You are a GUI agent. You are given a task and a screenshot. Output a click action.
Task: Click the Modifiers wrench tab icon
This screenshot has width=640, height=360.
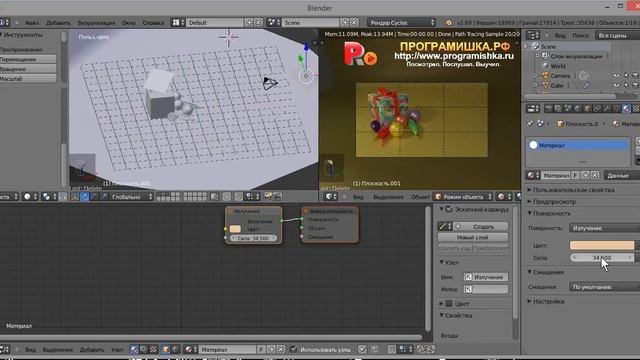tap(607, 108)
